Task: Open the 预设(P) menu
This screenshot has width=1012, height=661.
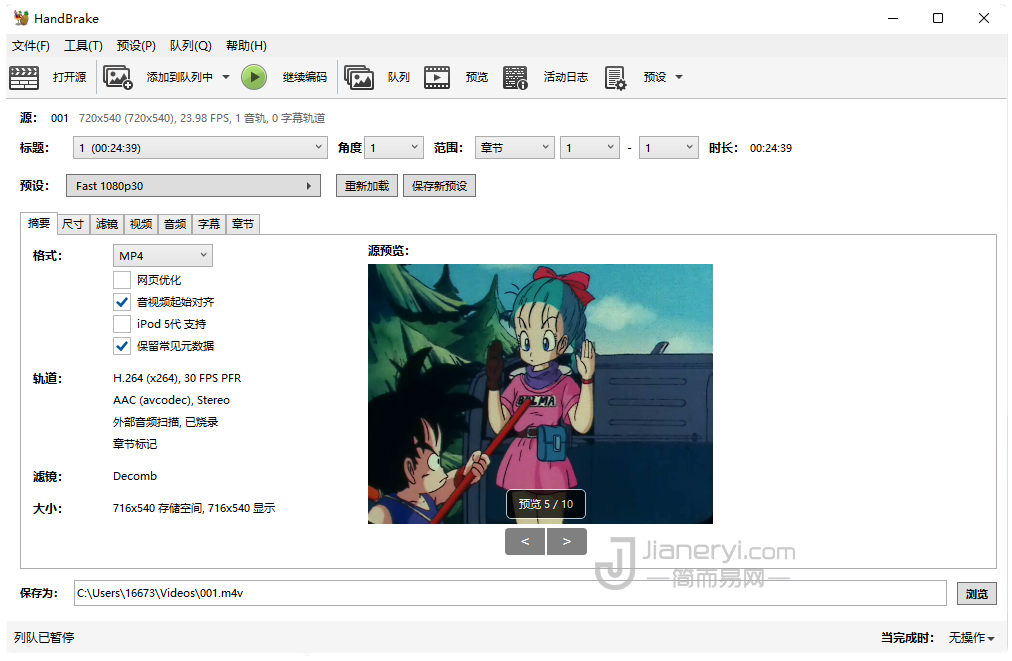Action: 136,46
